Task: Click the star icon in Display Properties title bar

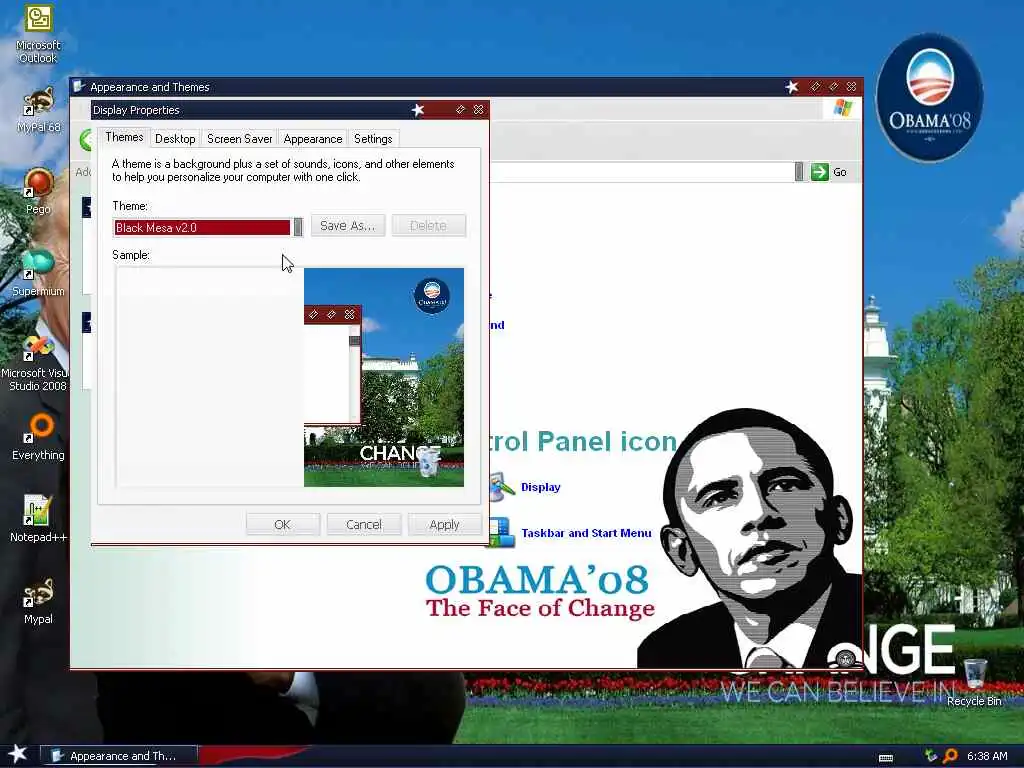Action: (418, 110)
